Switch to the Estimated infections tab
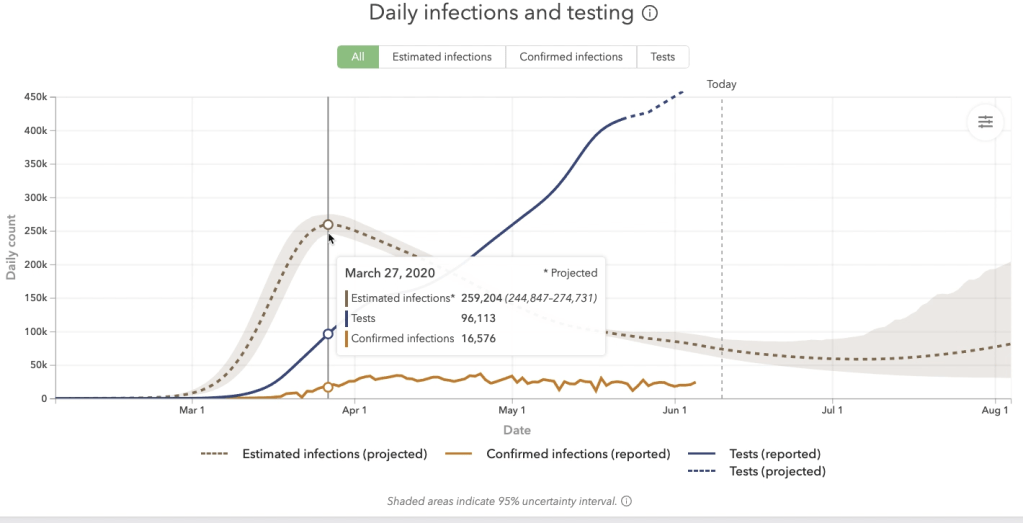 pos(442,57)
